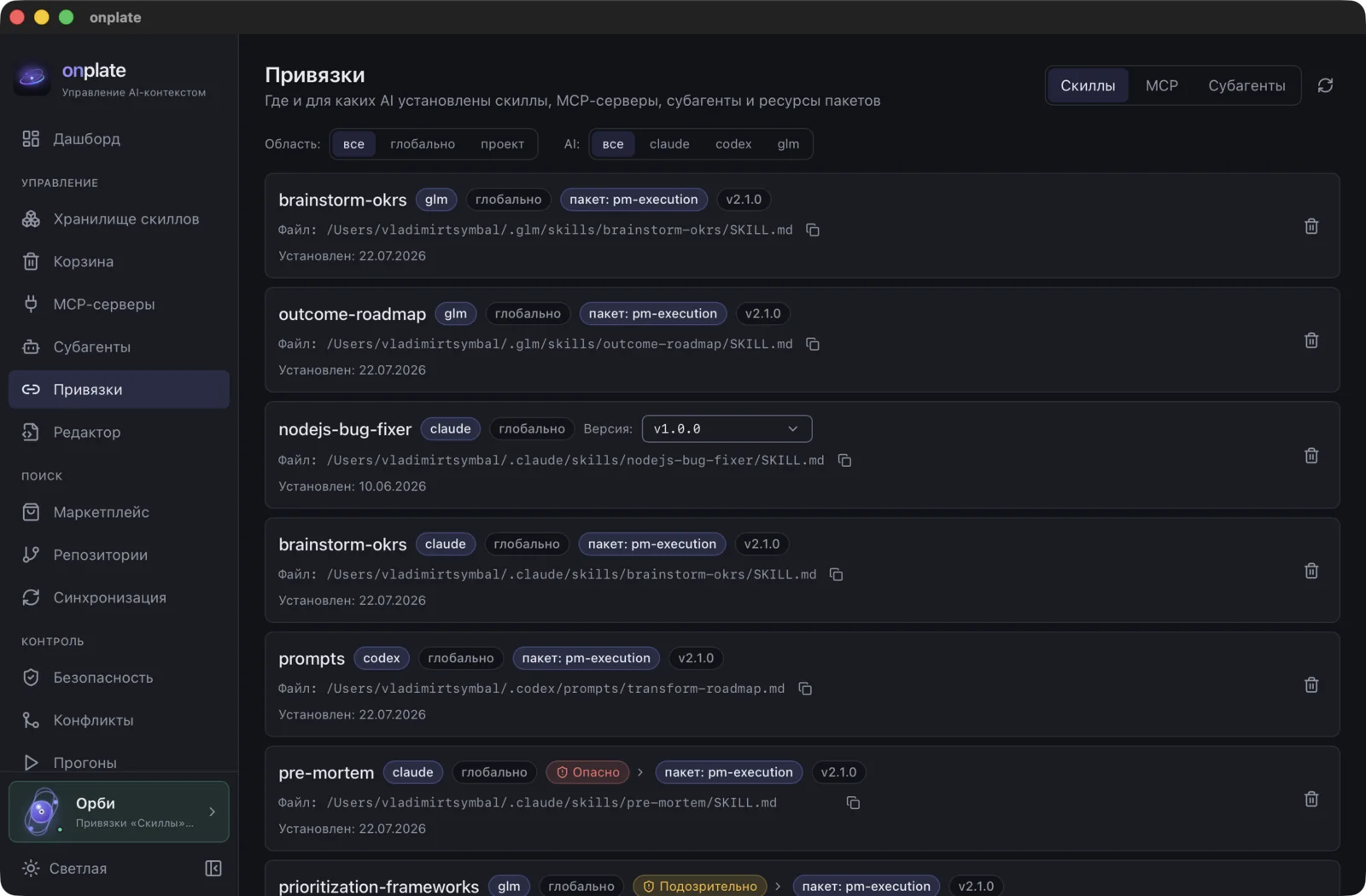Click the macOS green fullscreen button
1366x896 pixels.
66,17
